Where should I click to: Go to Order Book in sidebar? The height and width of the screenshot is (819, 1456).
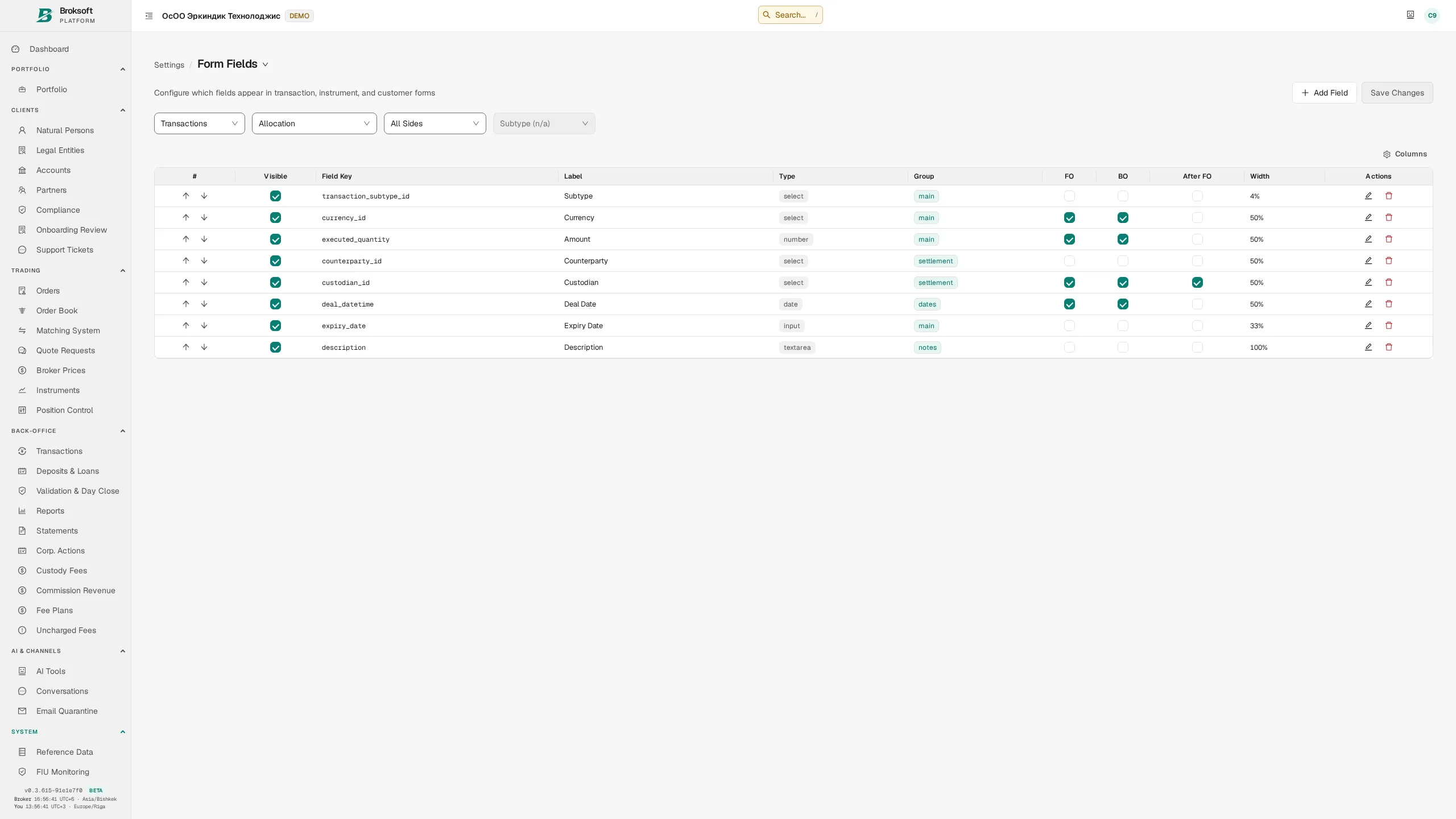[65, 311]
